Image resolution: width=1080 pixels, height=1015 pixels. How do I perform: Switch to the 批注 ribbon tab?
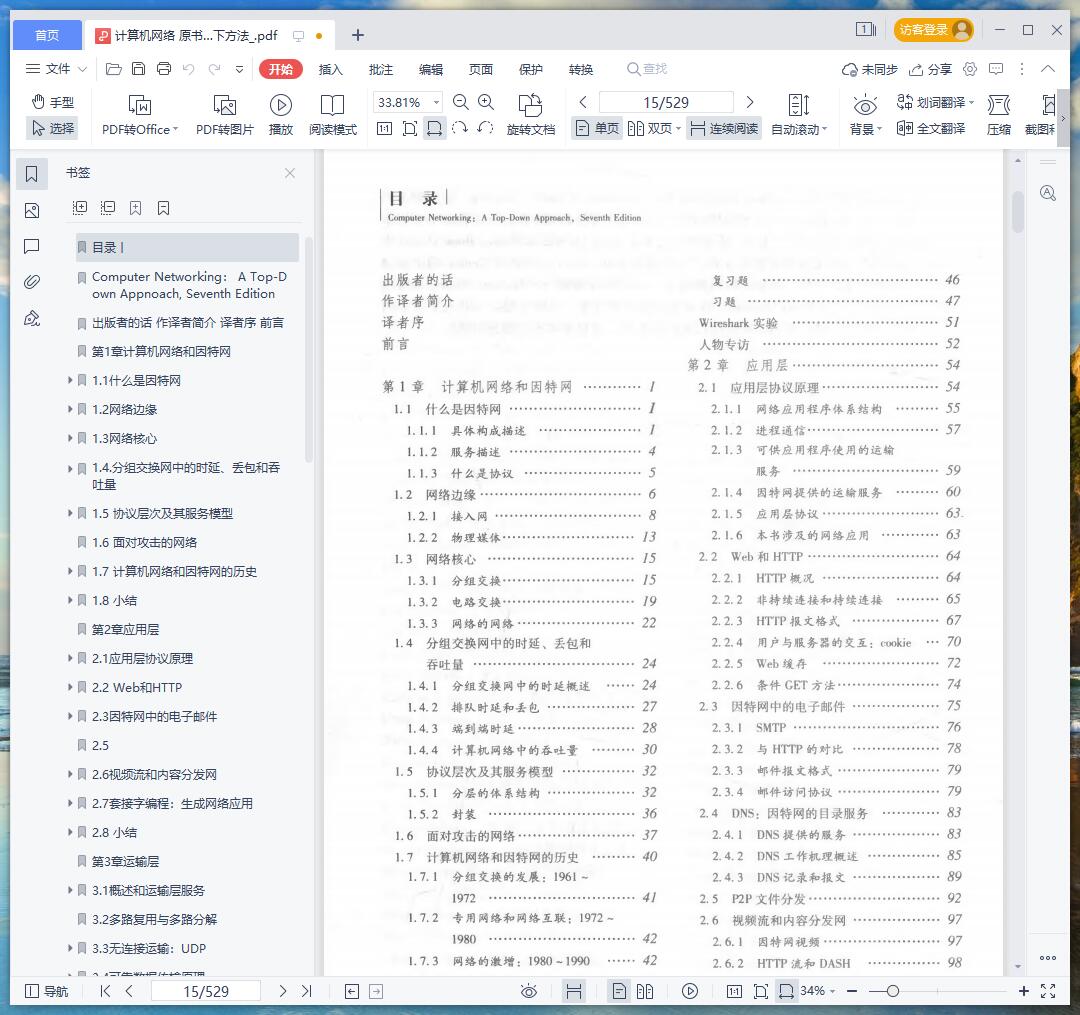(381, 70)
